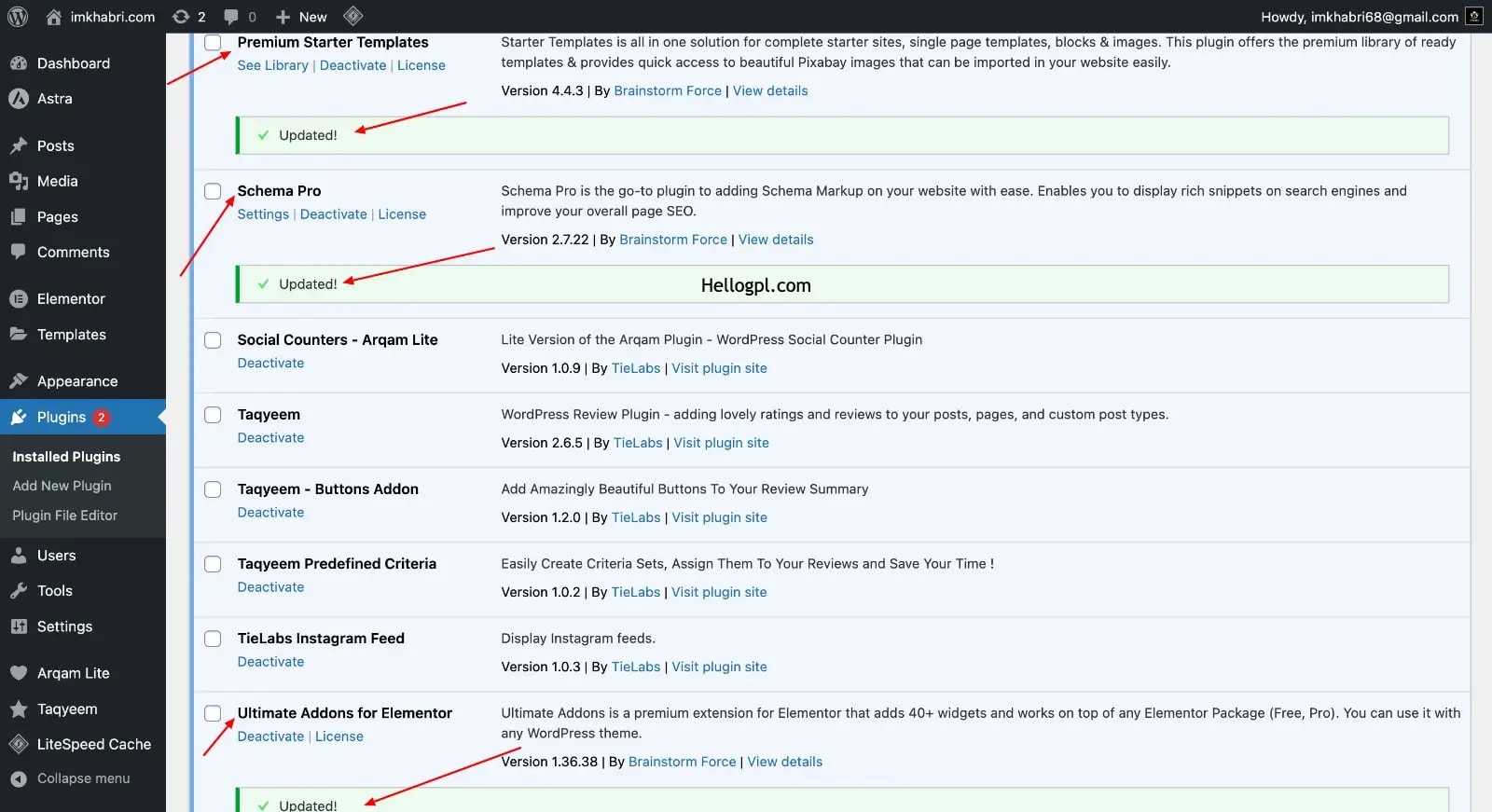Click TieLabs author link for Taqyeem
The height and width of the screenshot is (812, 1492).
tap(638, 443)
